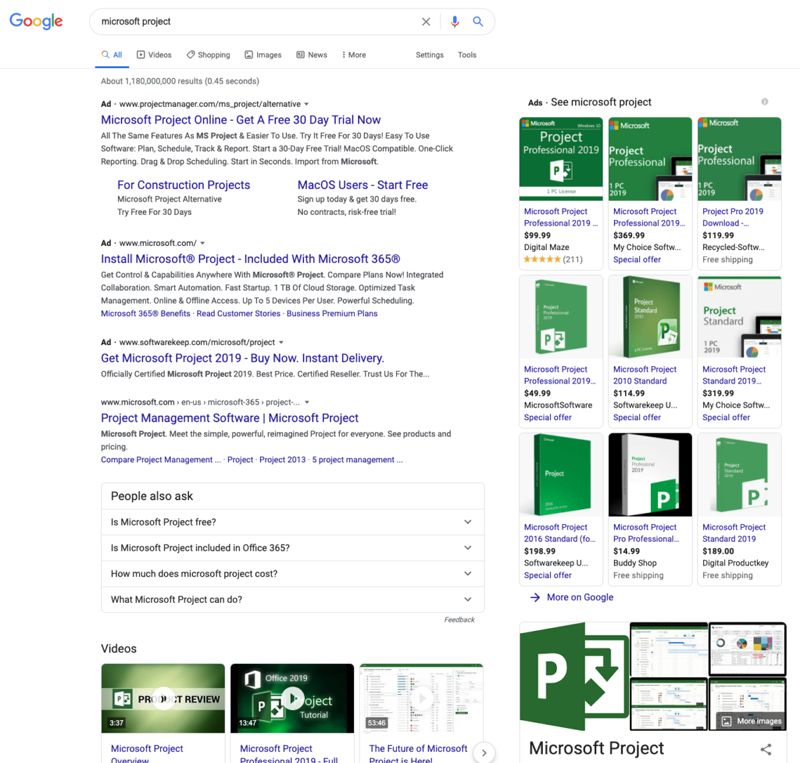Open the www.microsoft.com ad dropdown arrow
Image resolution: width=800 pixels, height=763 pixels.
click(x=203, y=243)
